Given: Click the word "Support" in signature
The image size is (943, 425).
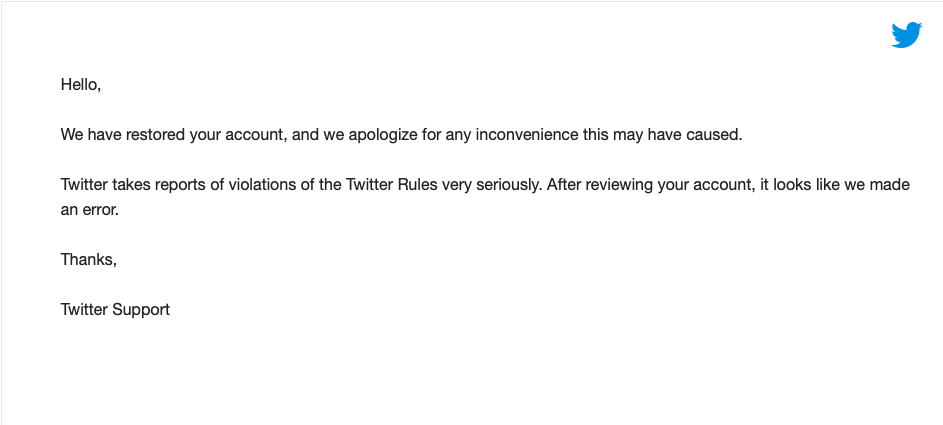Looking at the screenshot, I should [x=142, y=310].
